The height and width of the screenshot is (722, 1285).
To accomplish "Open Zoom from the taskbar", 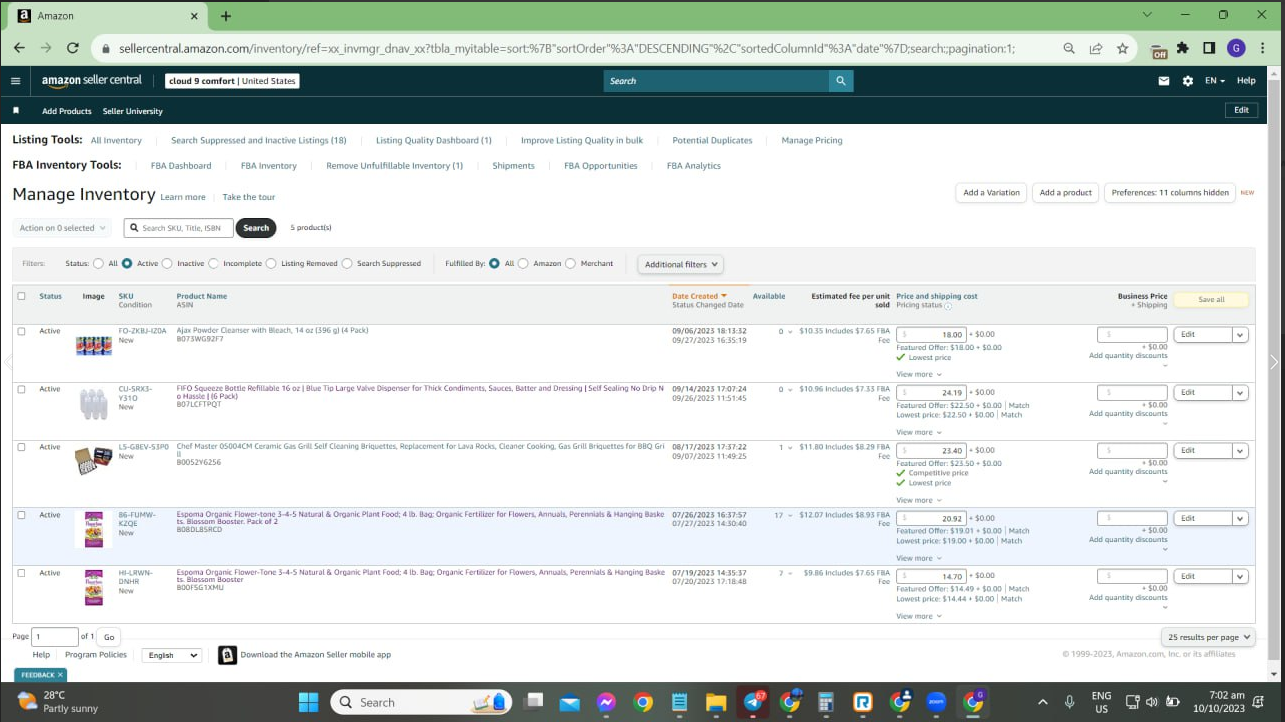I will point(936,702).
